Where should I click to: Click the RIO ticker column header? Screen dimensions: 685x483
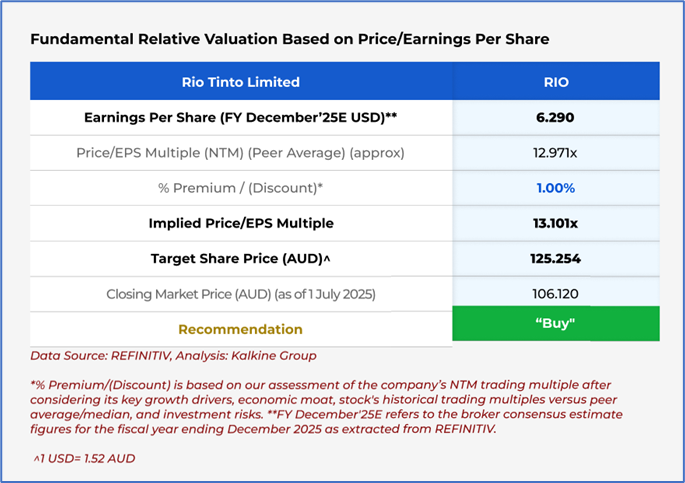coord(555,82)
